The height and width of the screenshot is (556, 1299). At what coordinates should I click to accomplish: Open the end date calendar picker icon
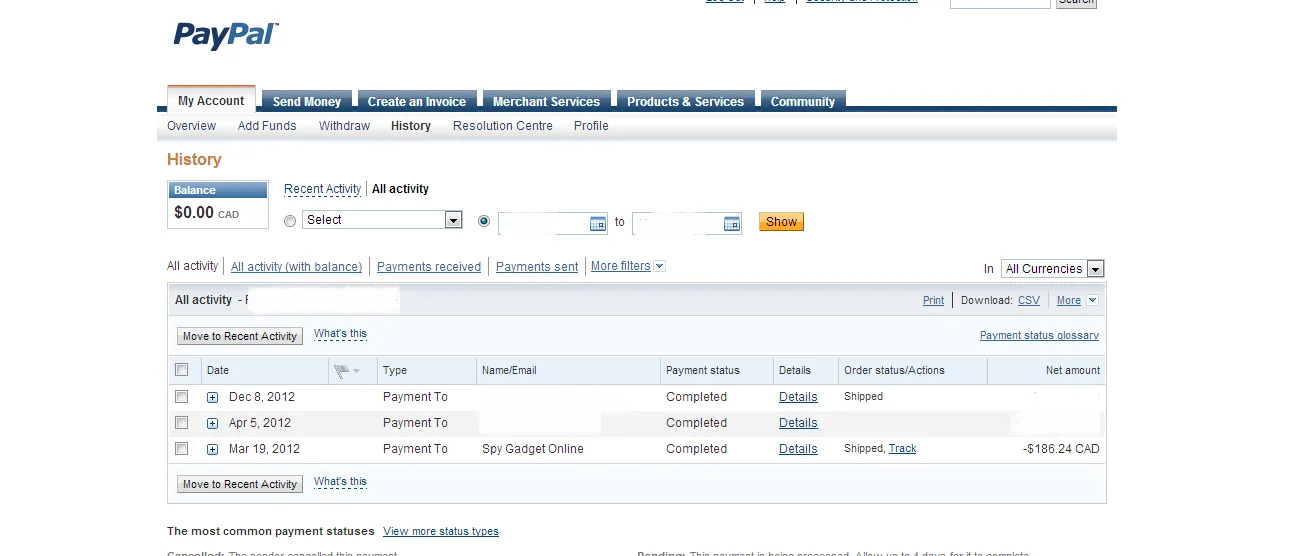pyautogui.click(x=731, y=223)
